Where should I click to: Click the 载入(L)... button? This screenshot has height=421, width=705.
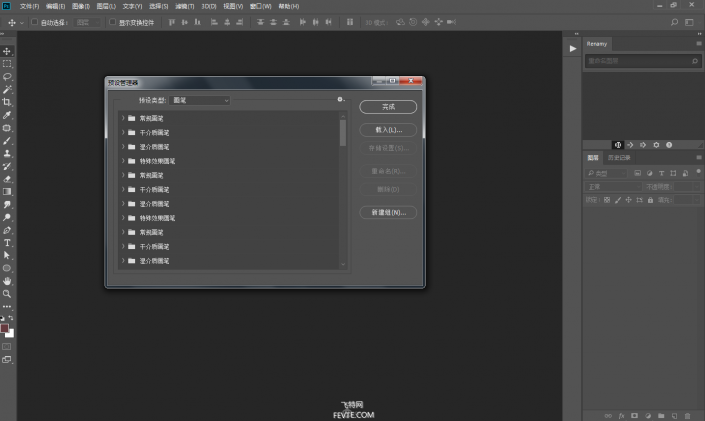388,130
